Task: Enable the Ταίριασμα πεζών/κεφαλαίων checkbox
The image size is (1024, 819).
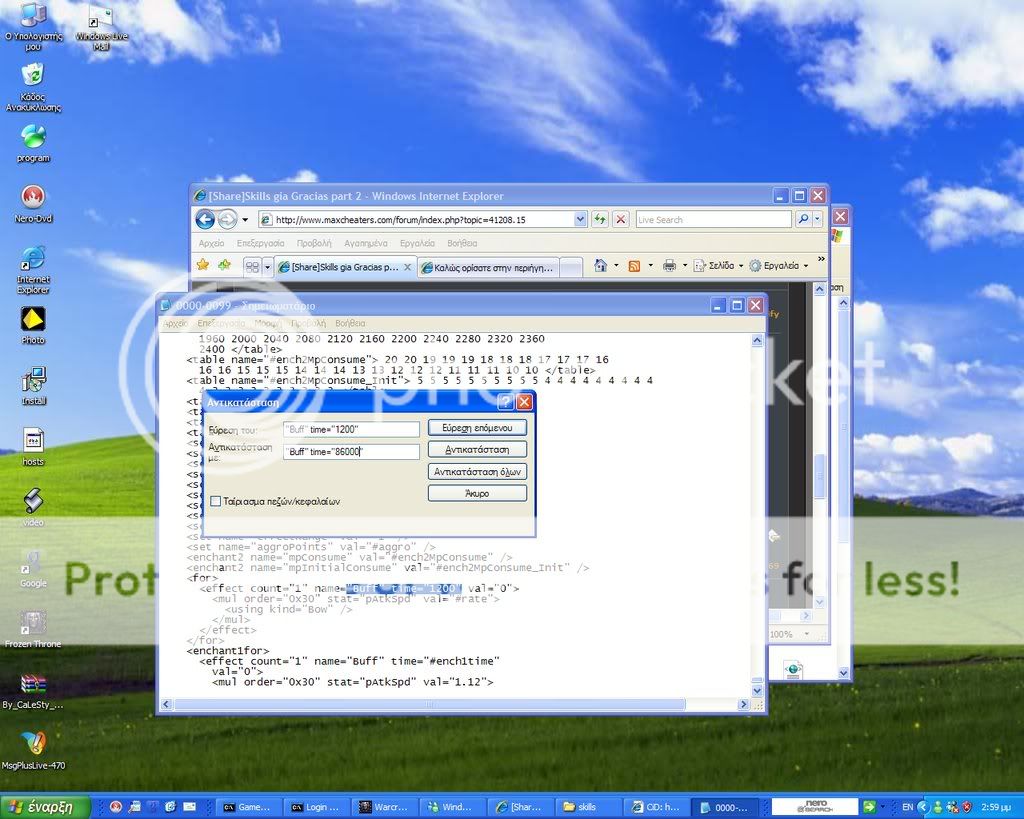Action: [215, 501]
